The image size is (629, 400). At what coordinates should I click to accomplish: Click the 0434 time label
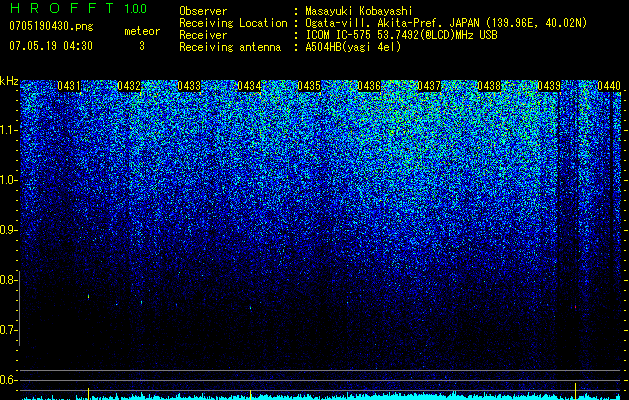(249, 86)
